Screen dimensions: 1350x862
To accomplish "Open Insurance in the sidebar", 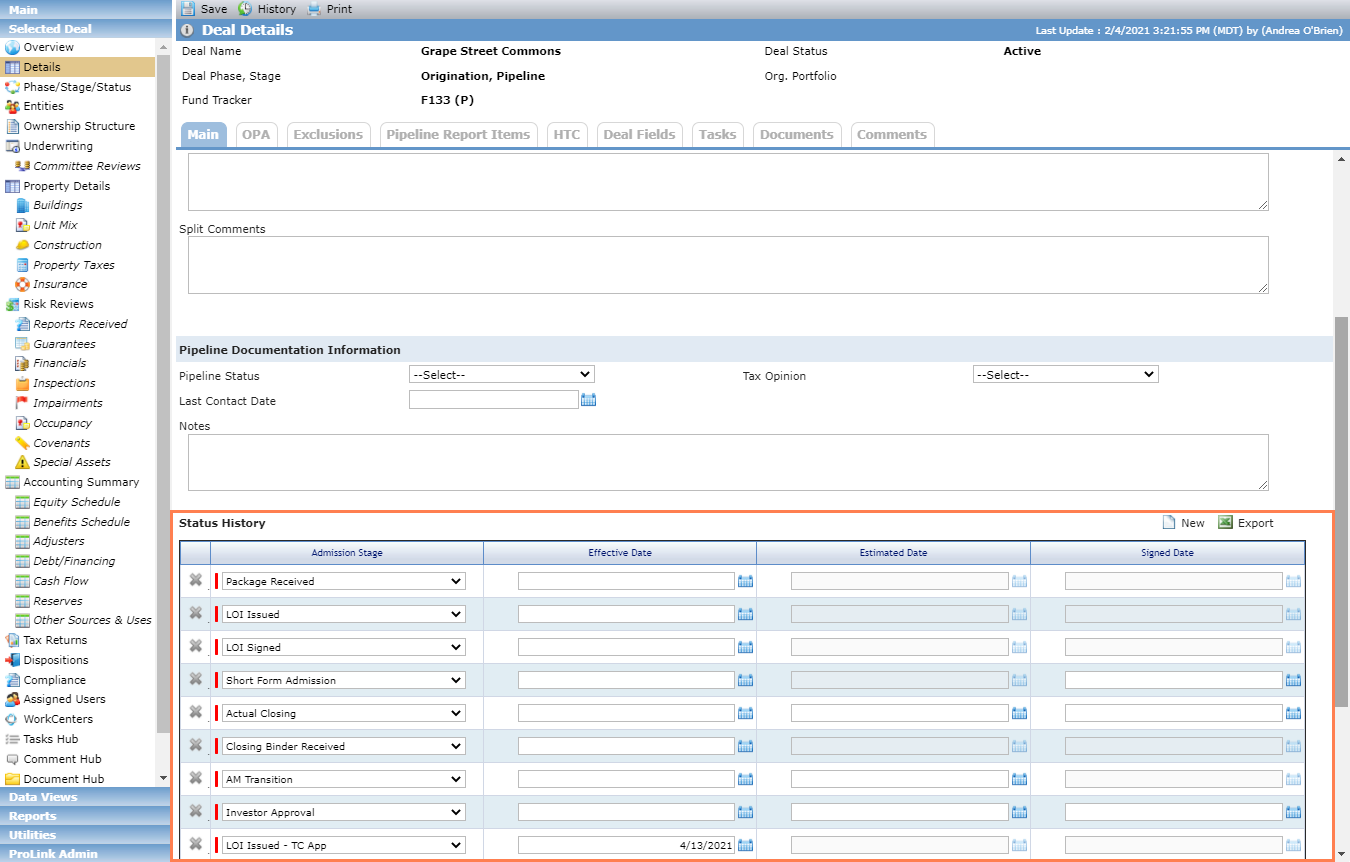I will click(60, 284).
